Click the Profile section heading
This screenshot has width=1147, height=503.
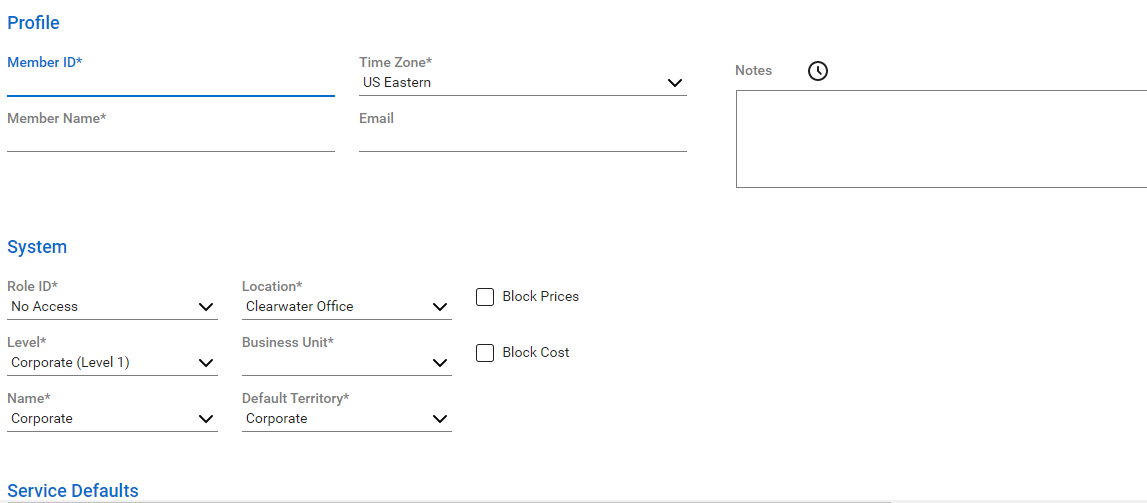34,23
